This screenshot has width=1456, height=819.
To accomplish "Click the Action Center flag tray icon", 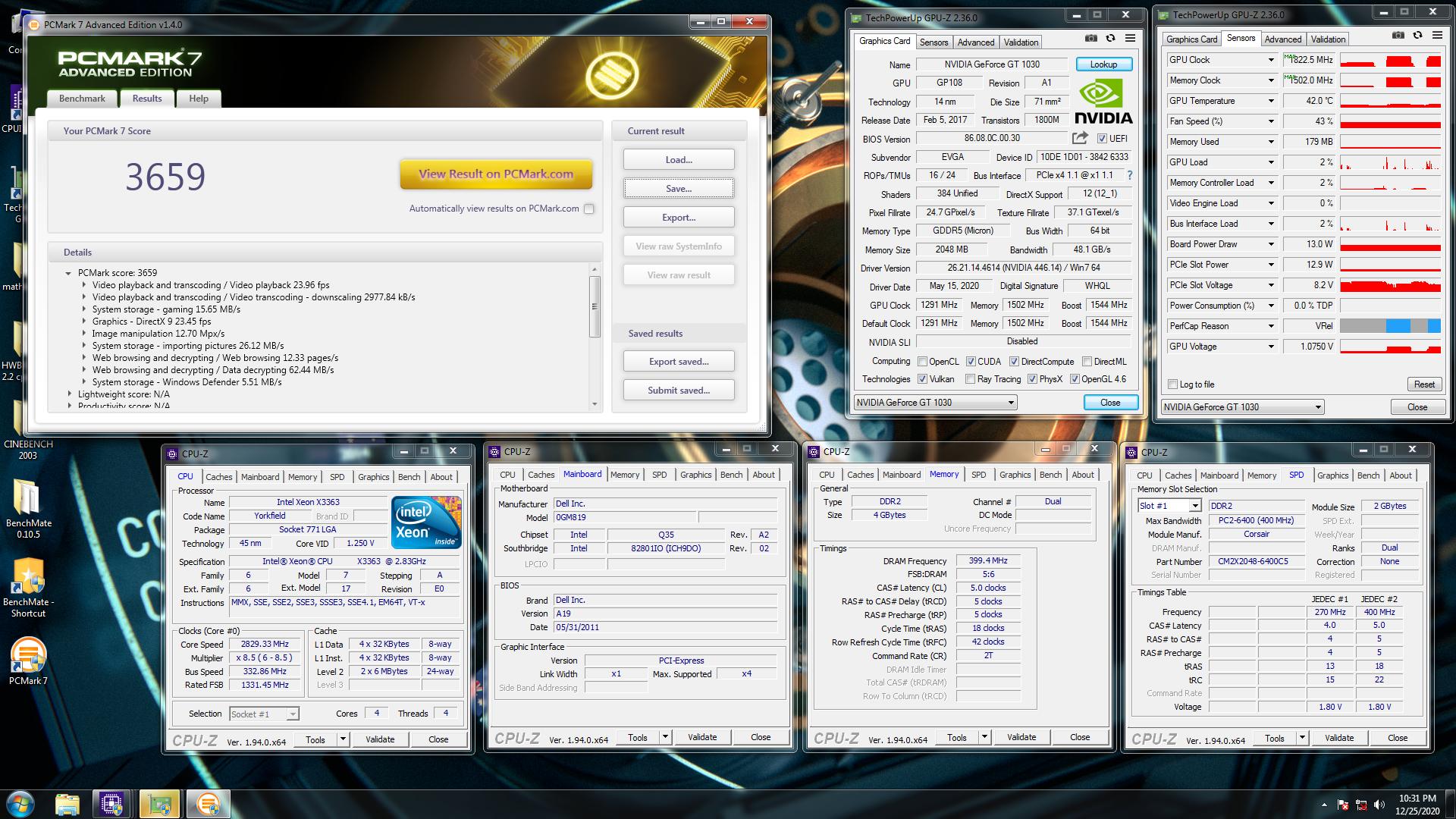I will pyautogui.click(x=1343, y=805).
